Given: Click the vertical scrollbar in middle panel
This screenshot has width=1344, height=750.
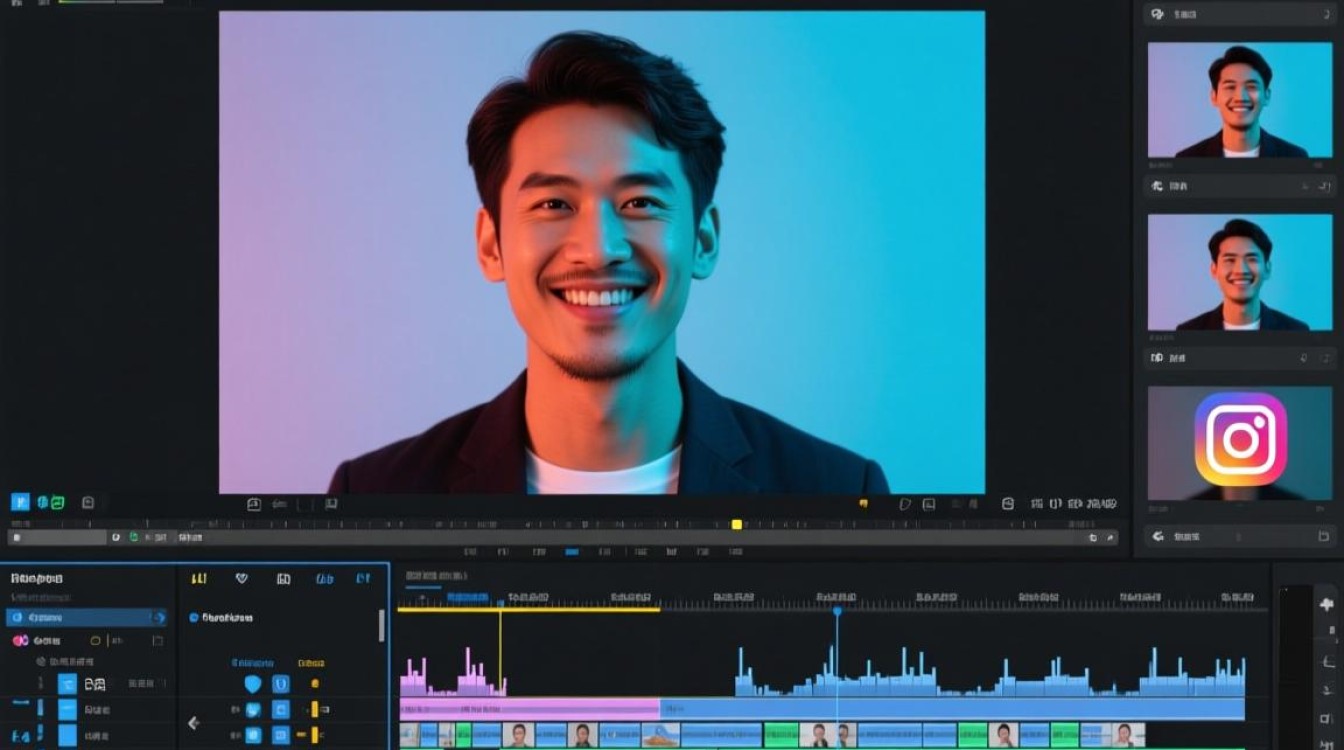Looking at the screenshot, I should 381,625.
